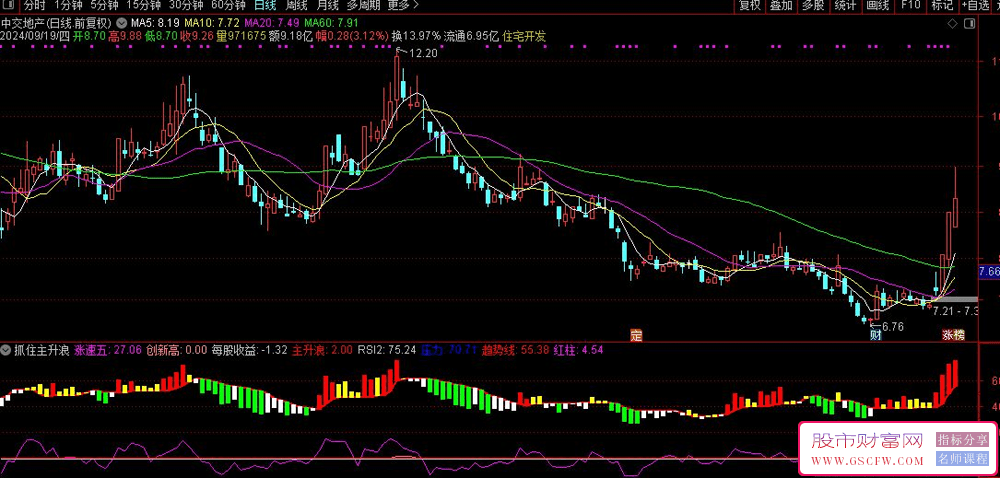
Task: Click the 住宅开发 sector link
Action: (526, 36)
